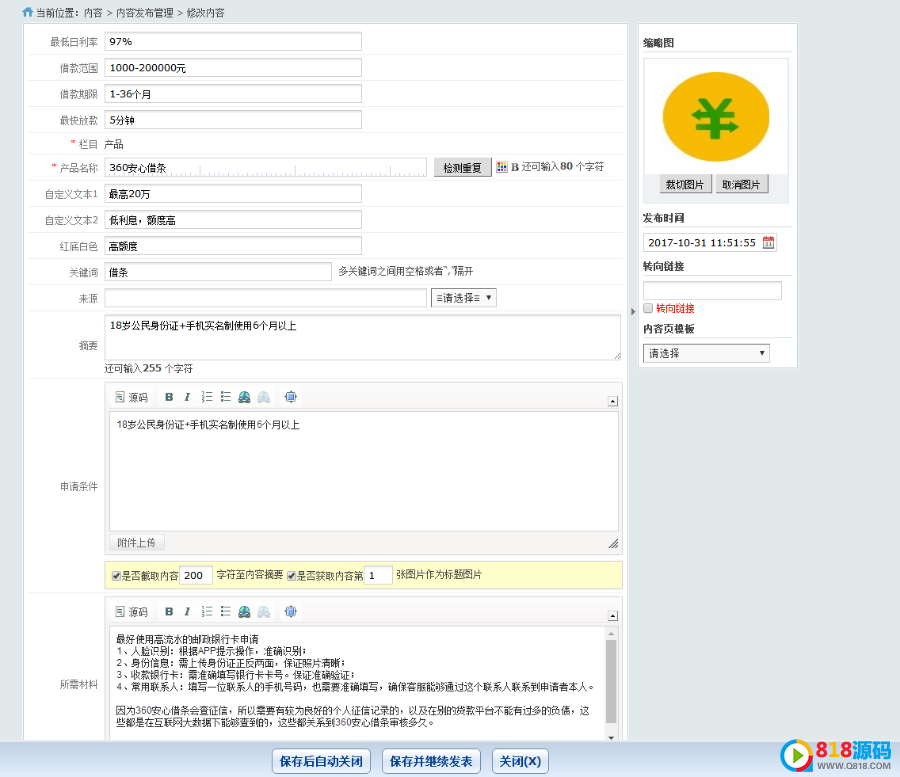900x777 pixels.
Task: Click the yuan coin thumbnail image
Action: pyautogui.click(x=716, y=116)
